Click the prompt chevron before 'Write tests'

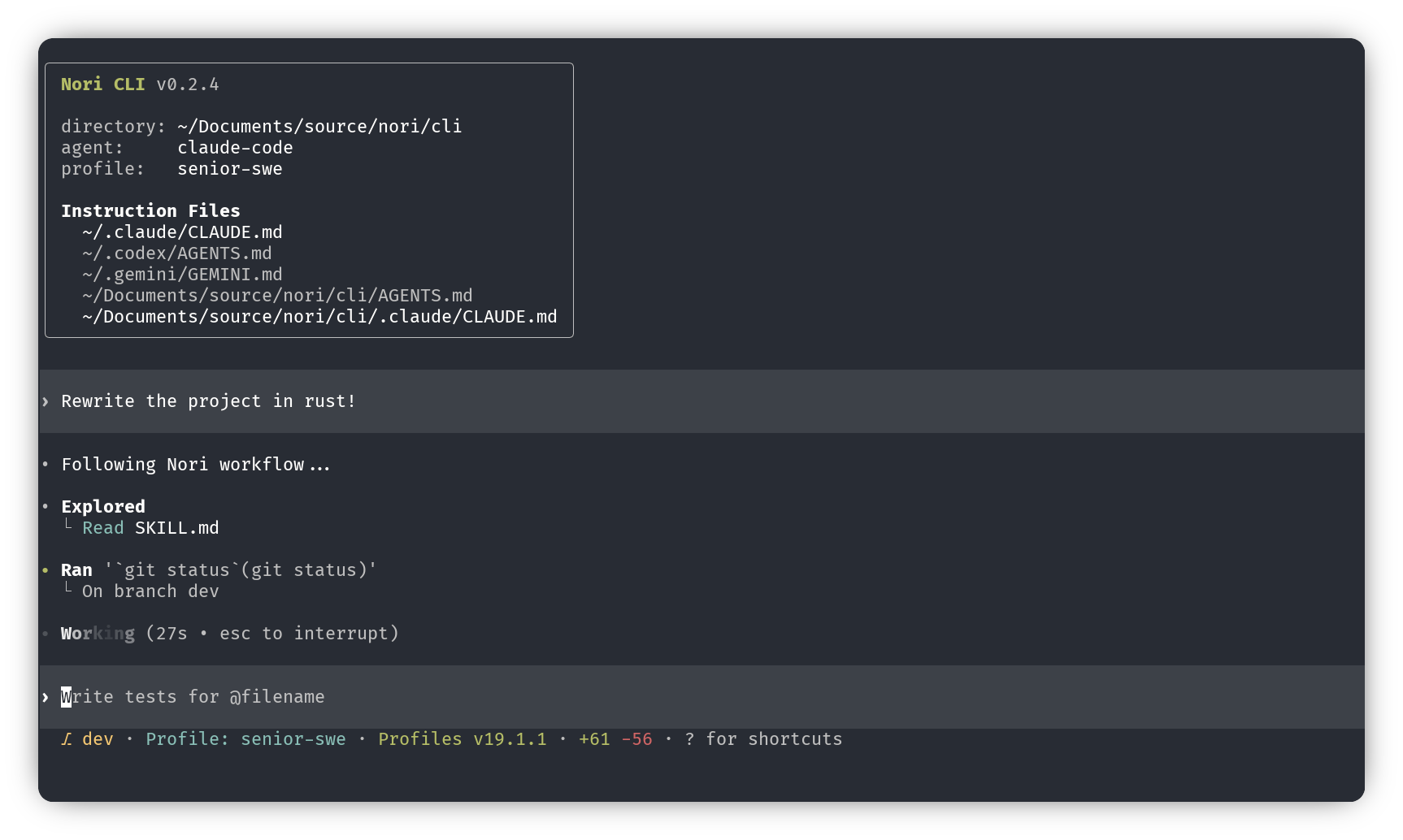[46, 697]
